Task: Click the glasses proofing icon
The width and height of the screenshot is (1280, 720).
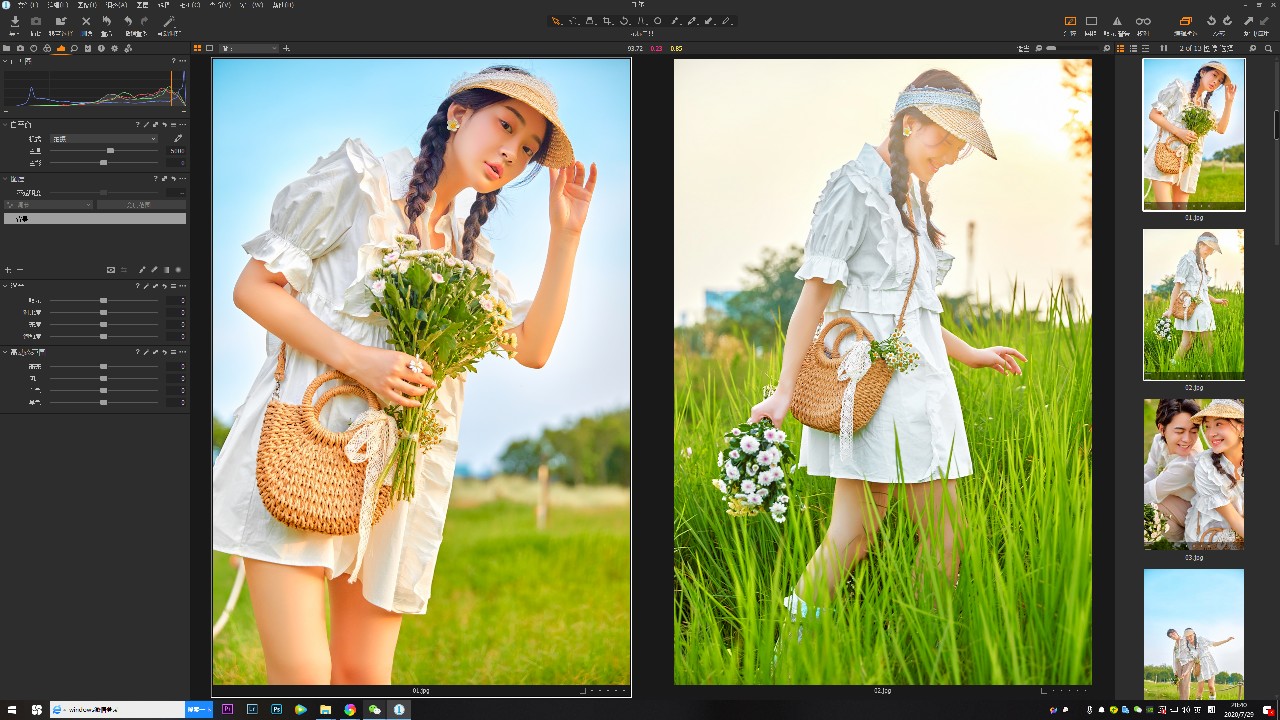Action: (x=1143, y=21)
